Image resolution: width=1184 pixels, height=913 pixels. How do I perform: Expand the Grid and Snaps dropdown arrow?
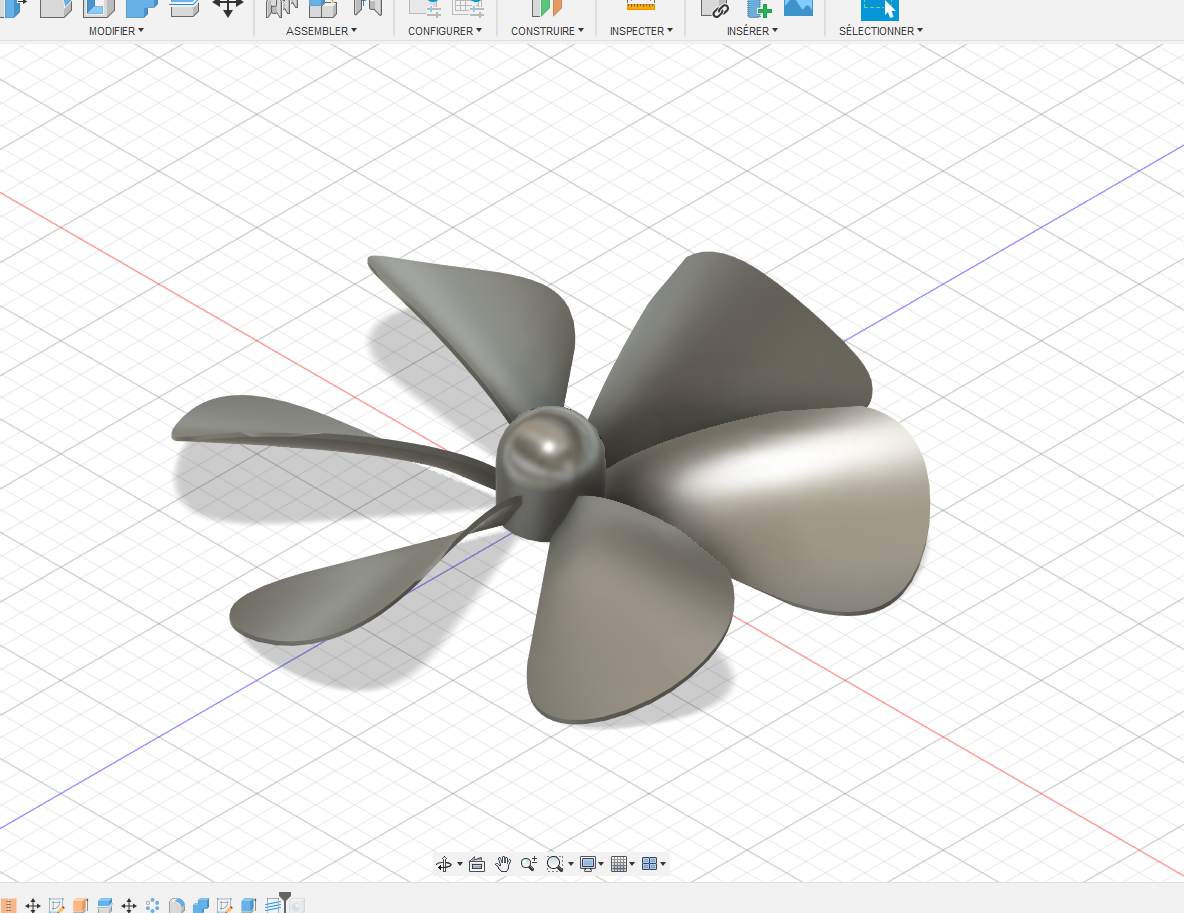pos(632,864)
